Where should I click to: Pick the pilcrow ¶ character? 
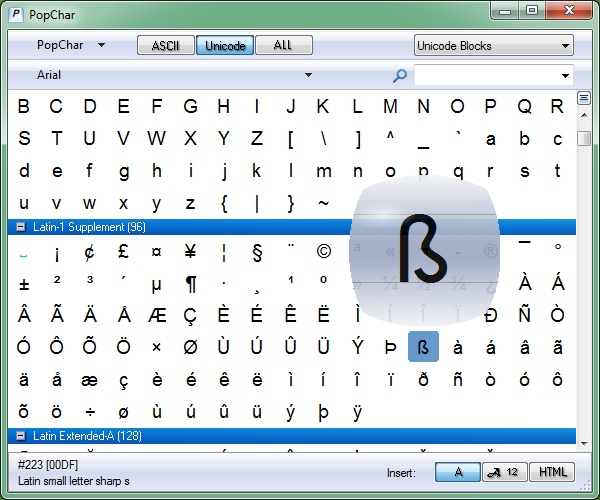(x=190, y=285)
